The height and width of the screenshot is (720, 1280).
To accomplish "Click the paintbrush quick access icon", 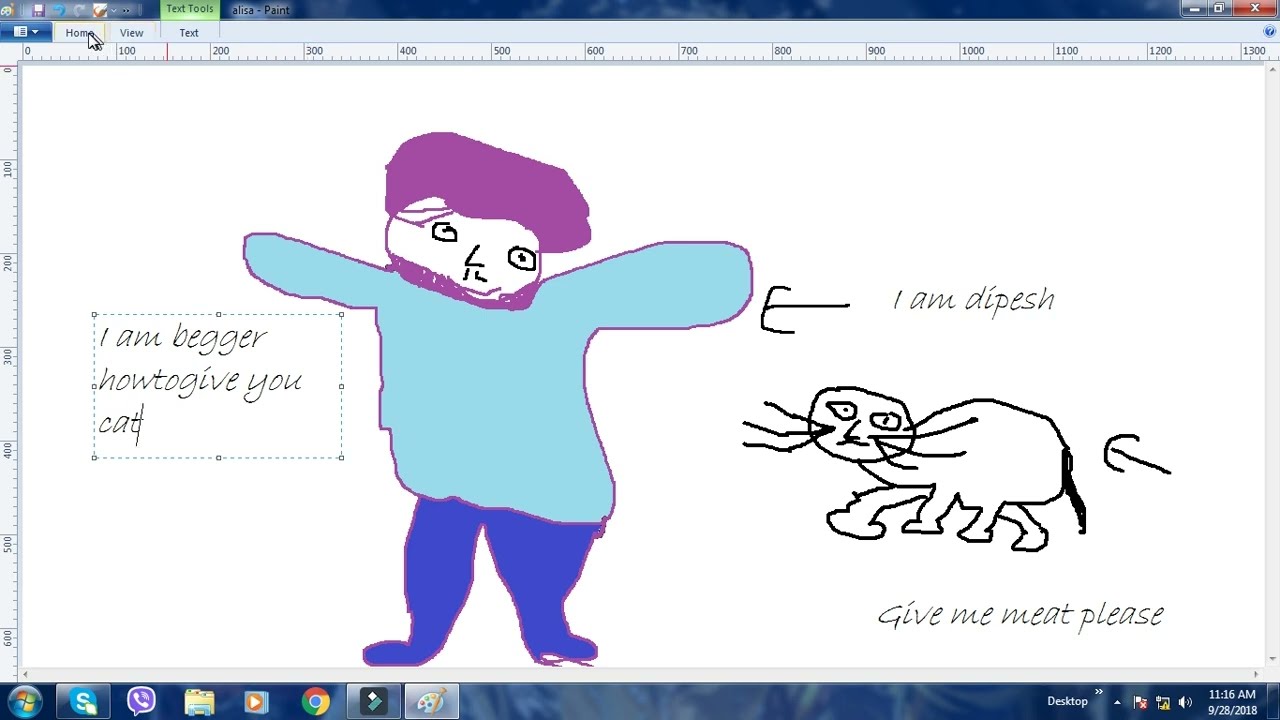I will [x=100, y=10].
